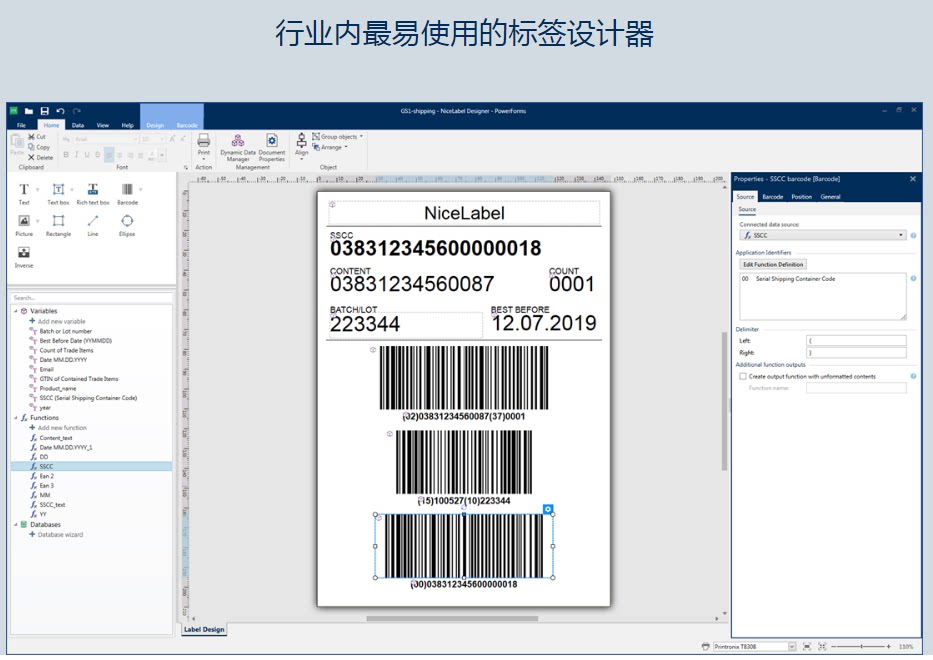This screenshot has width=933, height=660.
Task: Enable Create output function with unformatted contents
Action: click(x=743, y=376)
